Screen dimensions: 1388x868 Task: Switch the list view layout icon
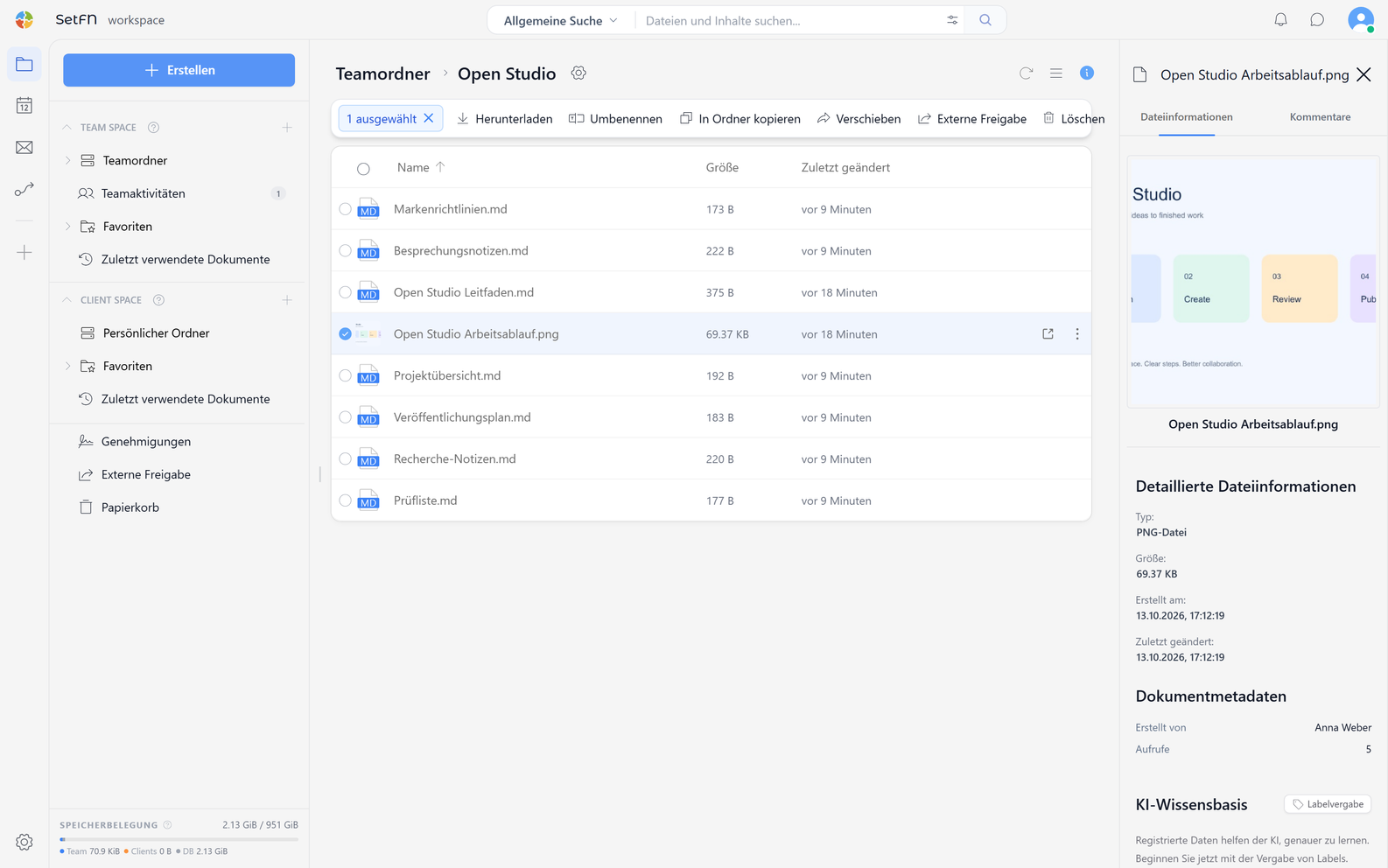[1056, 73]
